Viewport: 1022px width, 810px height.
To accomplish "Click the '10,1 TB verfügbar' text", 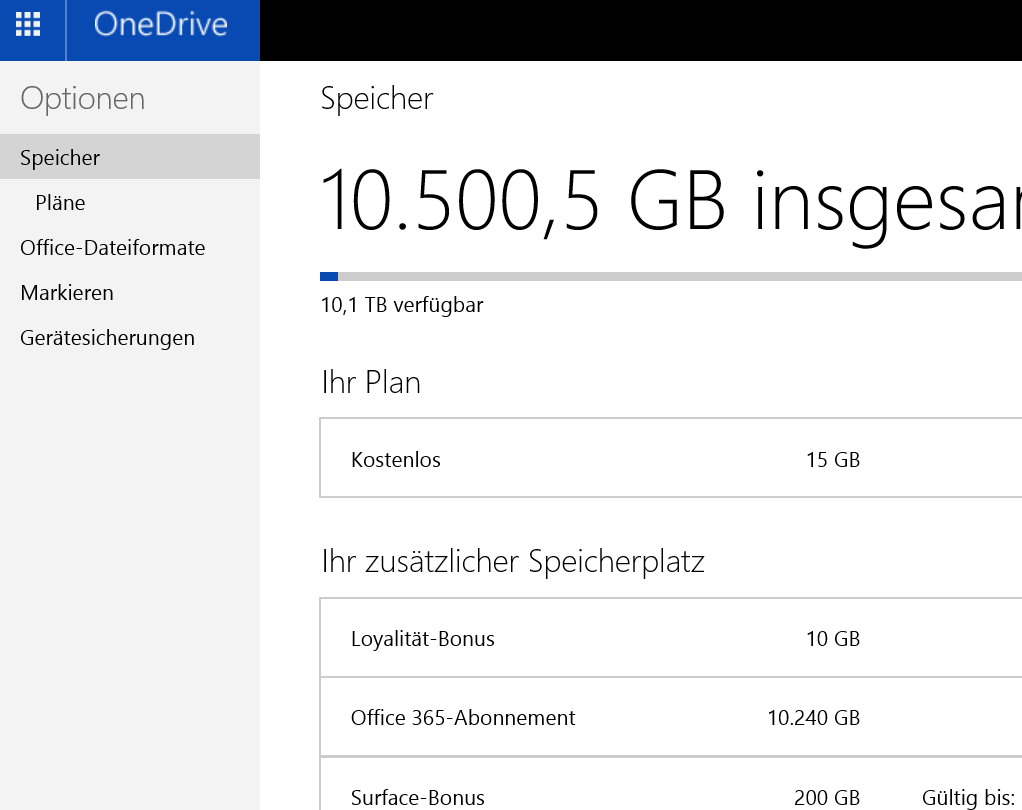I will [x=402, y=305].
